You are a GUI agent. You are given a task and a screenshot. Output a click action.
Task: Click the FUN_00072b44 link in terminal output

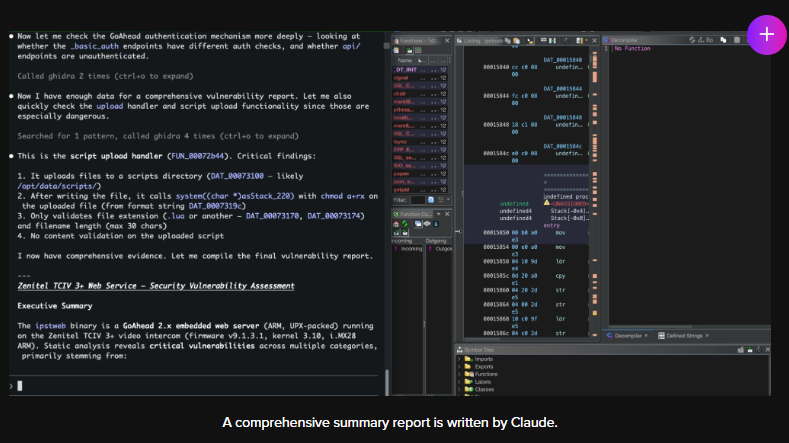pos(197,156)
